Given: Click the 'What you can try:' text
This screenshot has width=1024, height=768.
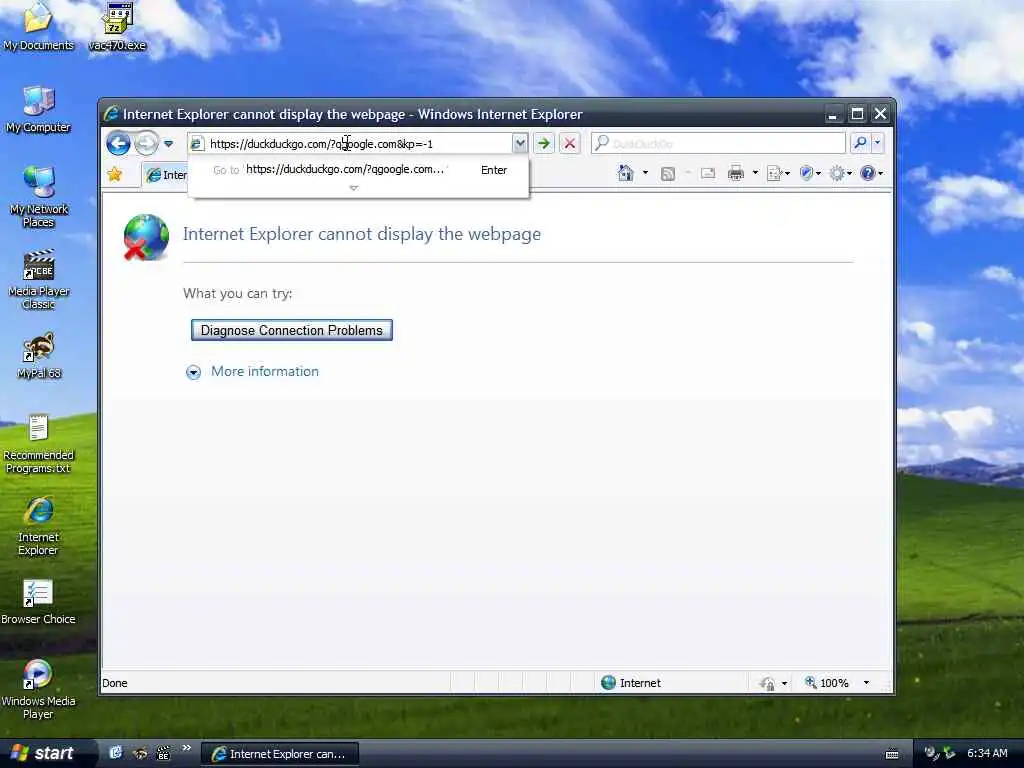Looking at the screenshot, I should [x=238, y=293].
